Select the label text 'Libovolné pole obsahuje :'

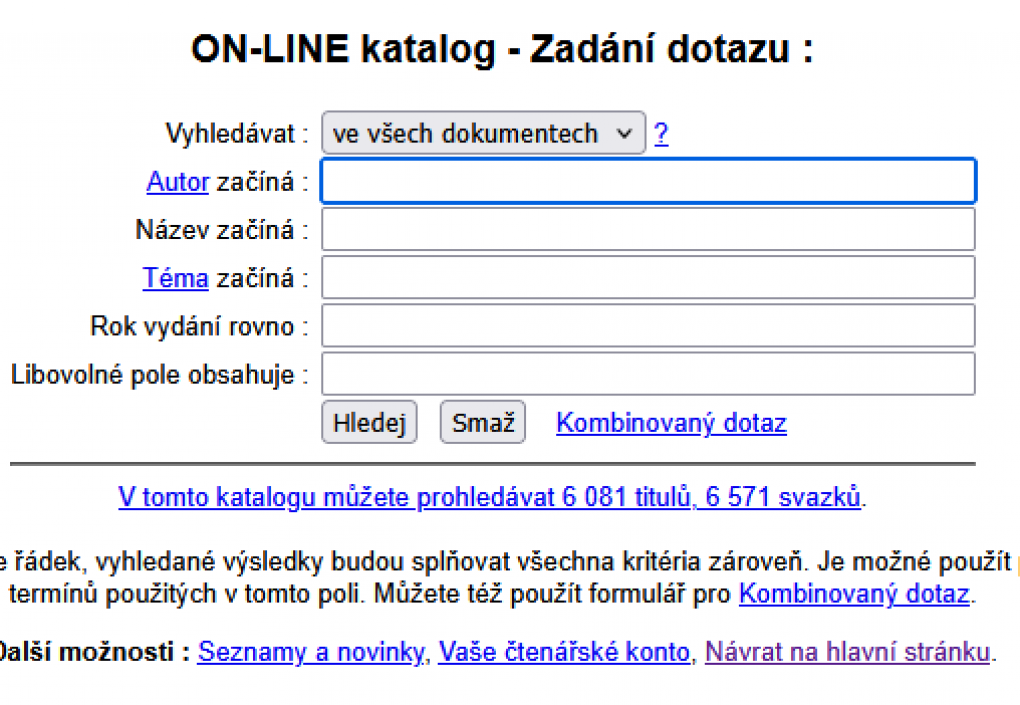[160, 375]
